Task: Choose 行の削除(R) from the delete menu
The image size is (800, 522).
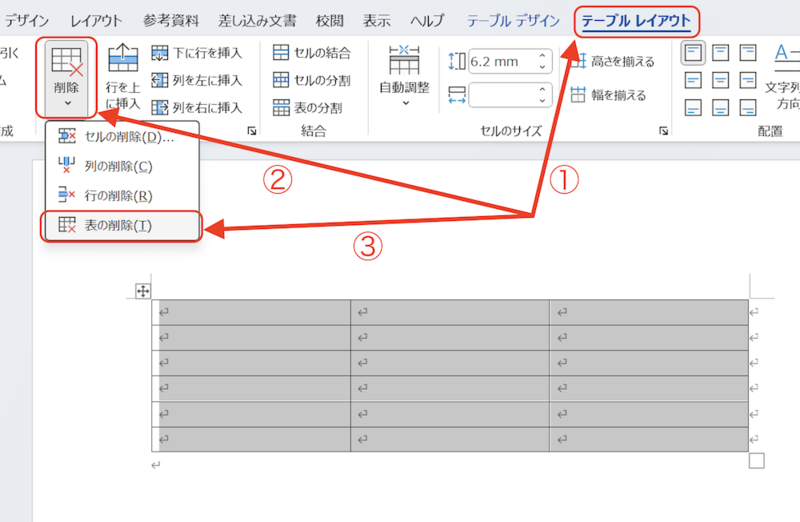Action: pos(122,195)
